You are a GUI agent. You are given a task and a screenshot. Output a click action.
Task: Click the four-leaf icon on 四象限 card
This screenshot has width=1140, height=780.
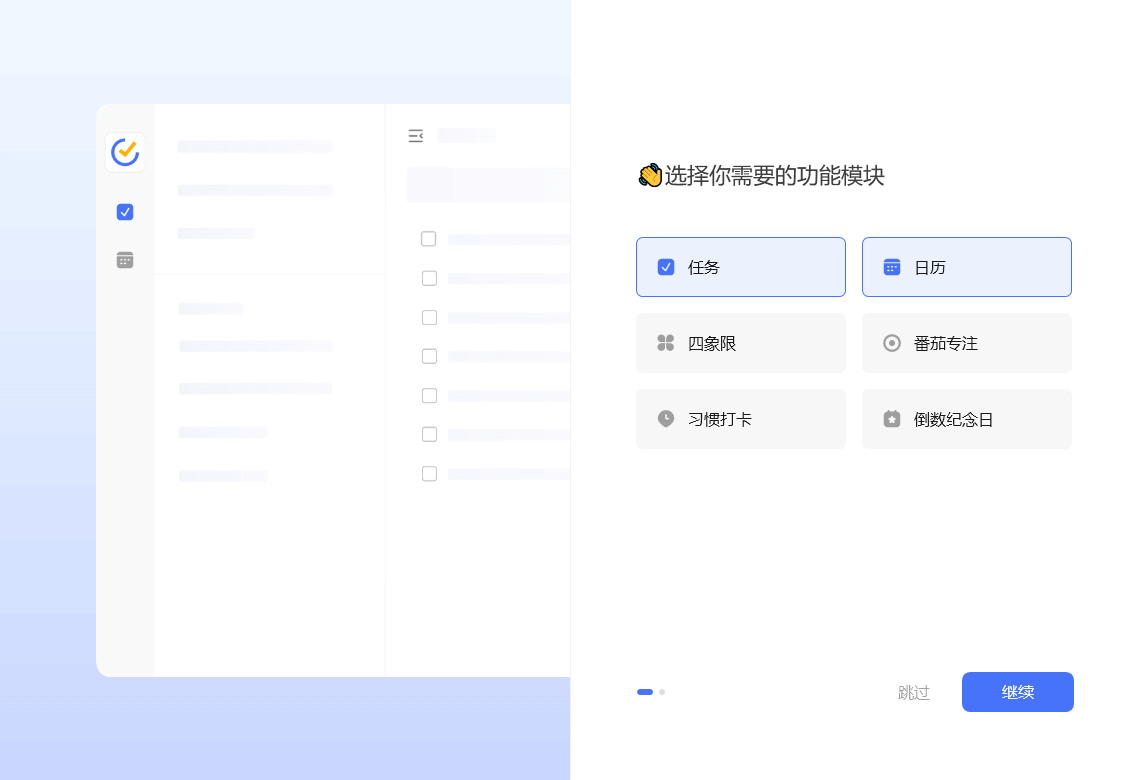coord(666,342)
